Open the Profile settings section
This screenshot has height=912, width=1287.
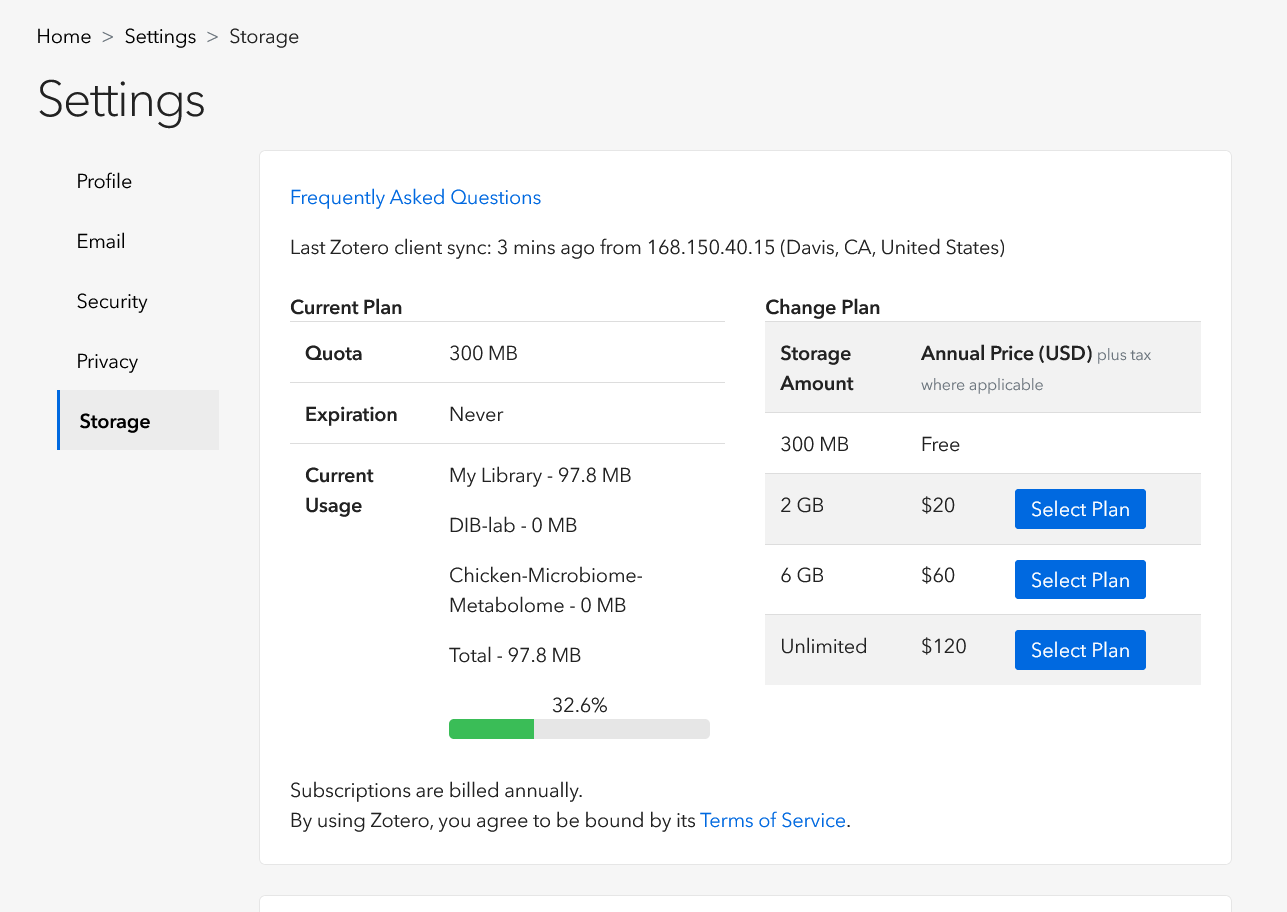tap(104, 181)
